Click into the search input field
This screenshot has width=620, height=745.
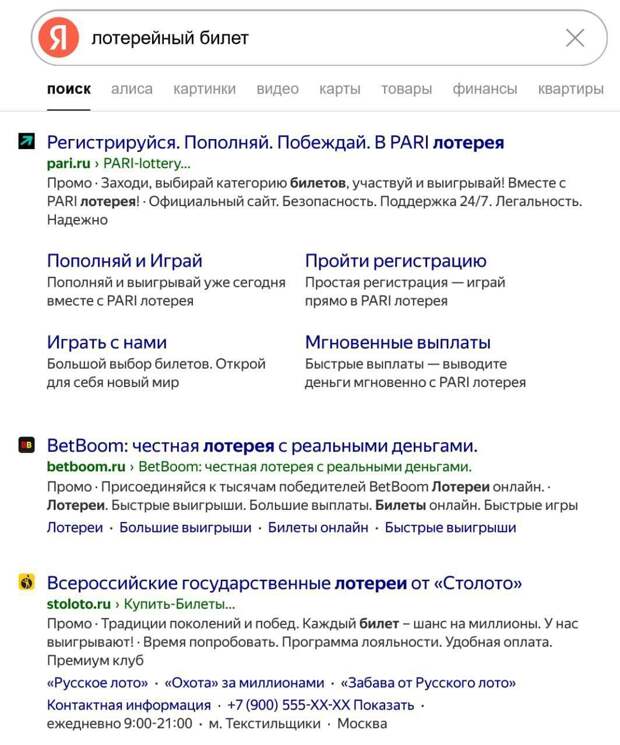(323, 38)
